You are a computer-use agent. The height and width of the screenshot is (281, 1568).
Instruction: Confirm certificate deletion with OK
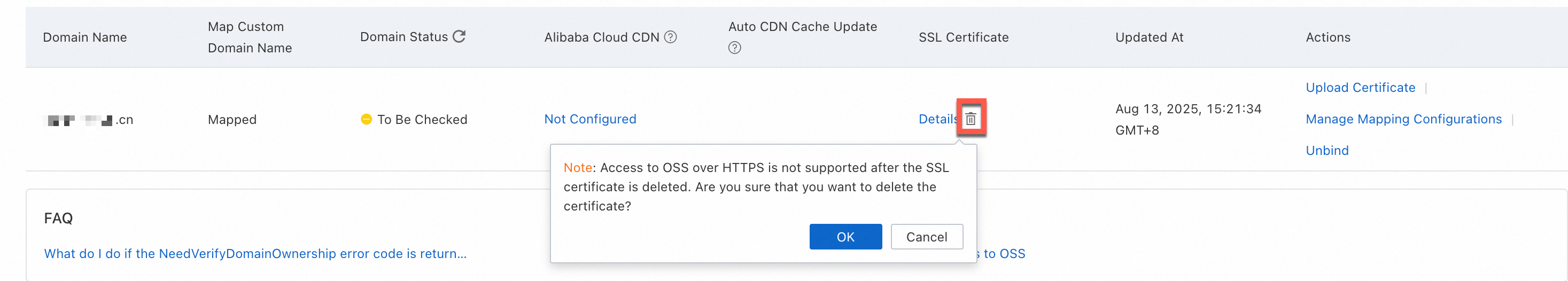(845, 237)
